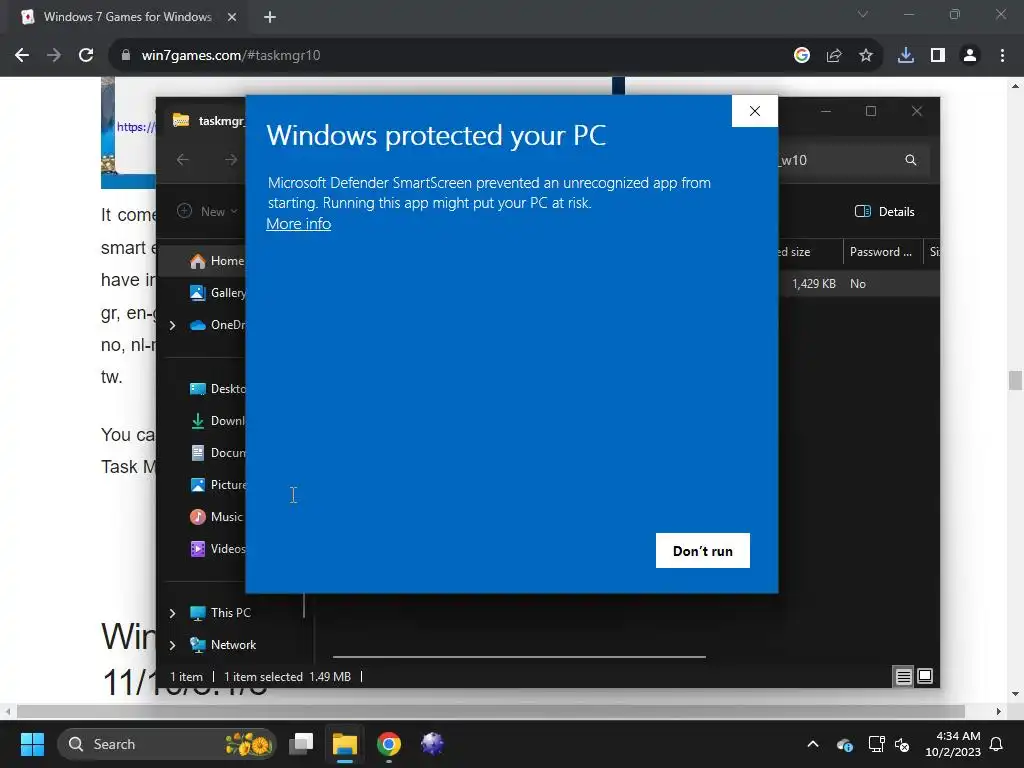Screen dimensions: 1024x768
Task: Open Downloads folder in the sidebar
Action: (x=217, y=421)
